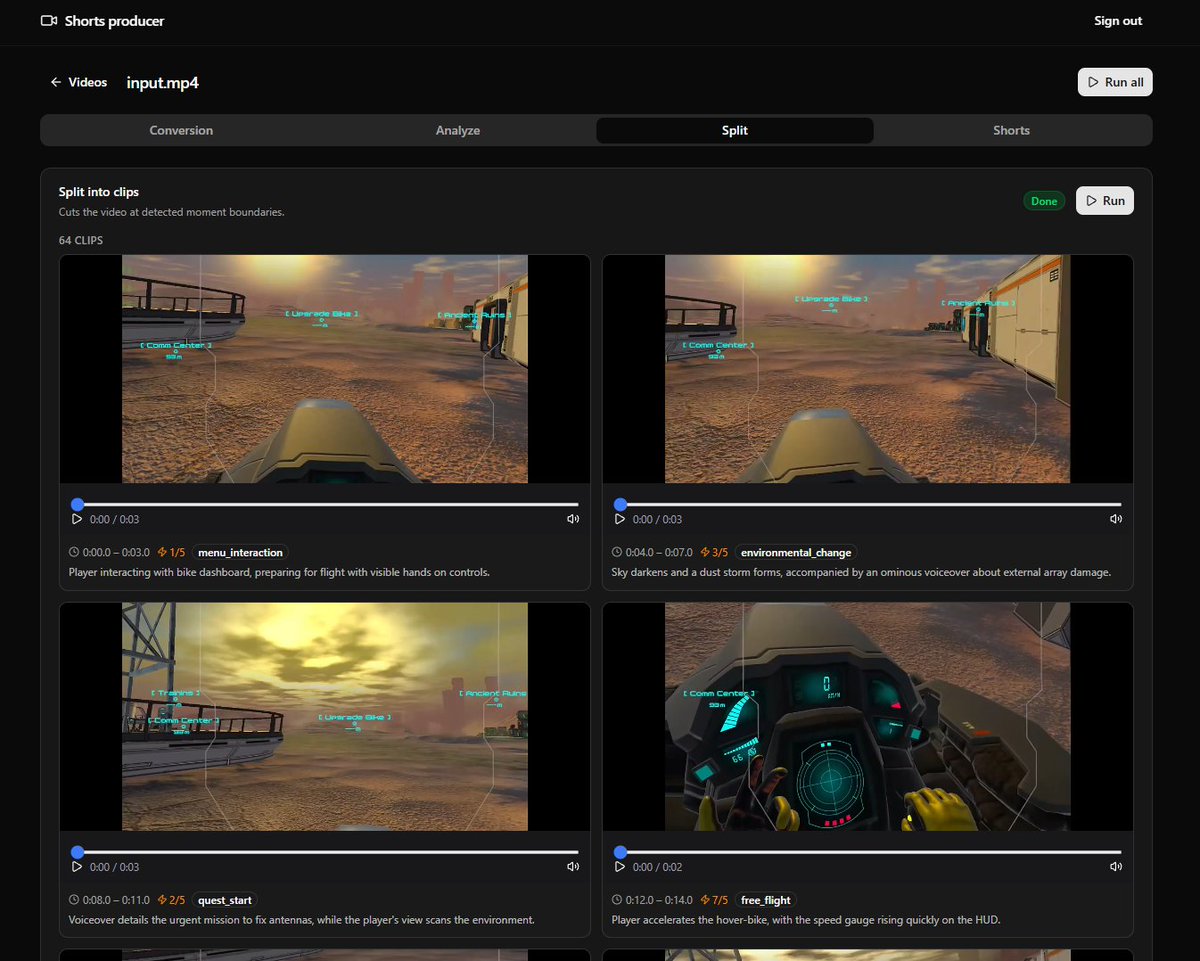Click the description about fixing antennas
Viewport: 1200px width, 961px height.
(302, 920)
